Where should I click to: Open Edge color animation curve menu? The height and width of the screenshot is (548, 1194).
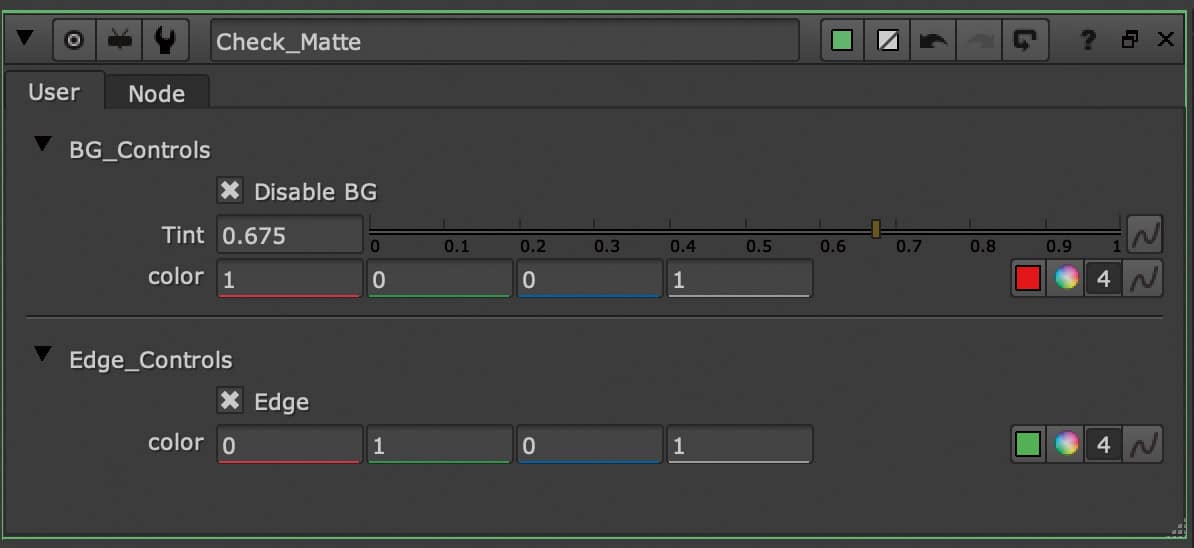click(x=1145, y=444)
